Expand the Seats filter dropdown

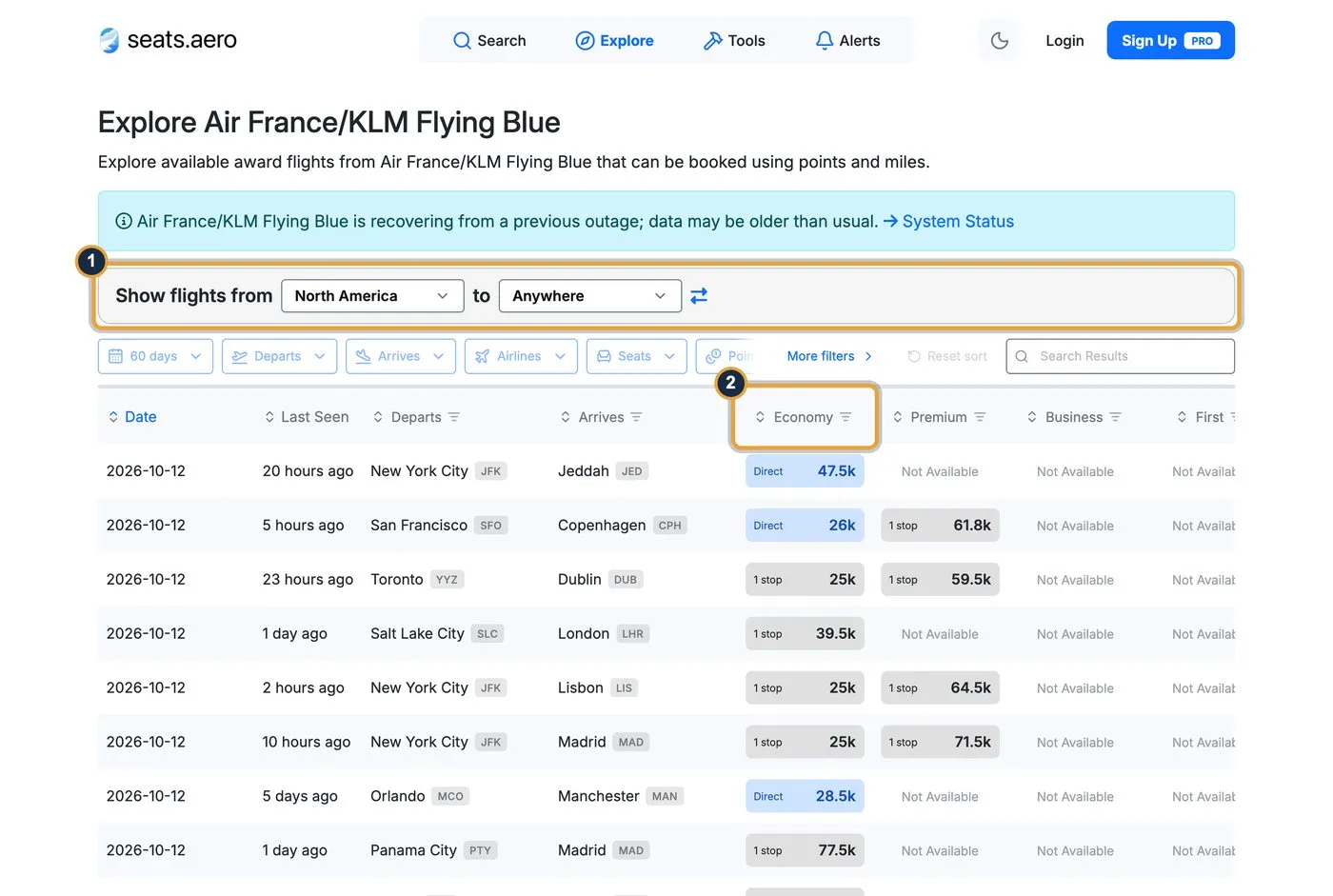[x=637, y=356]
